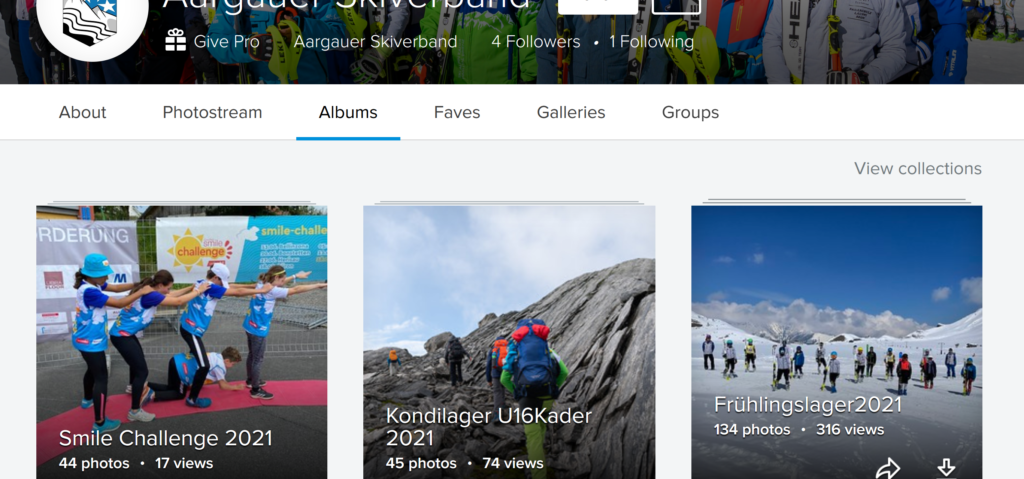The image size is (1024, 479).
Task: Open the Galleries tab
Action: tap(571, 112)
